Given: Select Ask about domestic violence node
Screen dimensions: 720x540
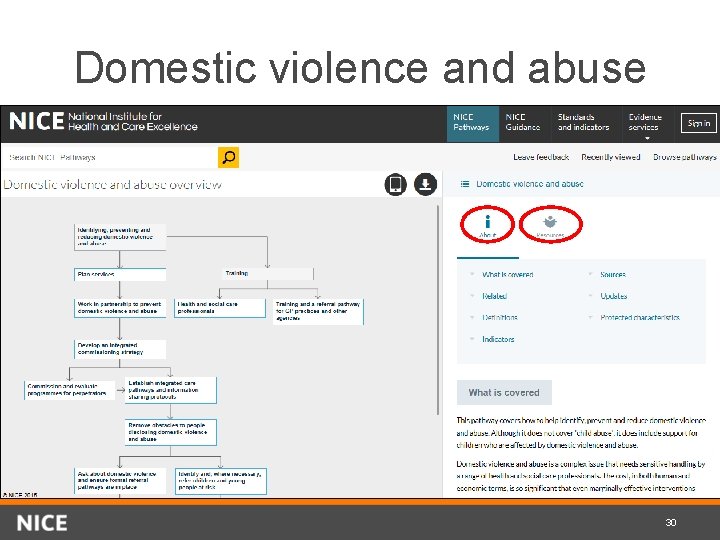Looking at the screenshot, I should tap(120, 481).
